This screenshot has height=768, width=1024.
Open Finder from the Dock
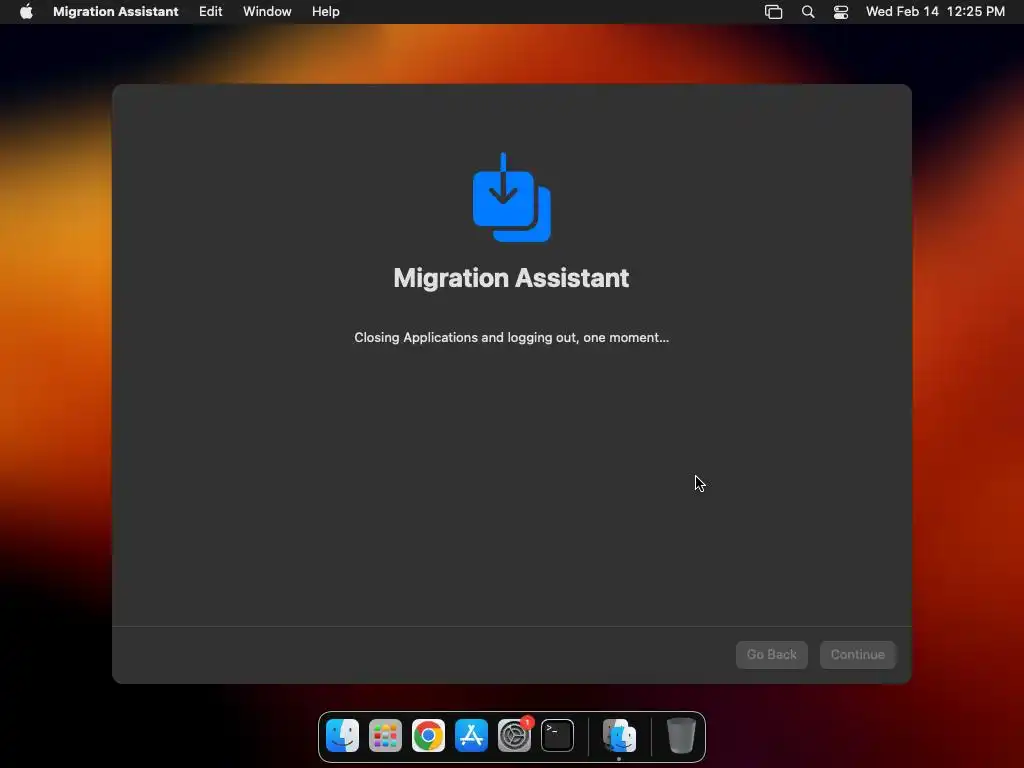(342, 736)
